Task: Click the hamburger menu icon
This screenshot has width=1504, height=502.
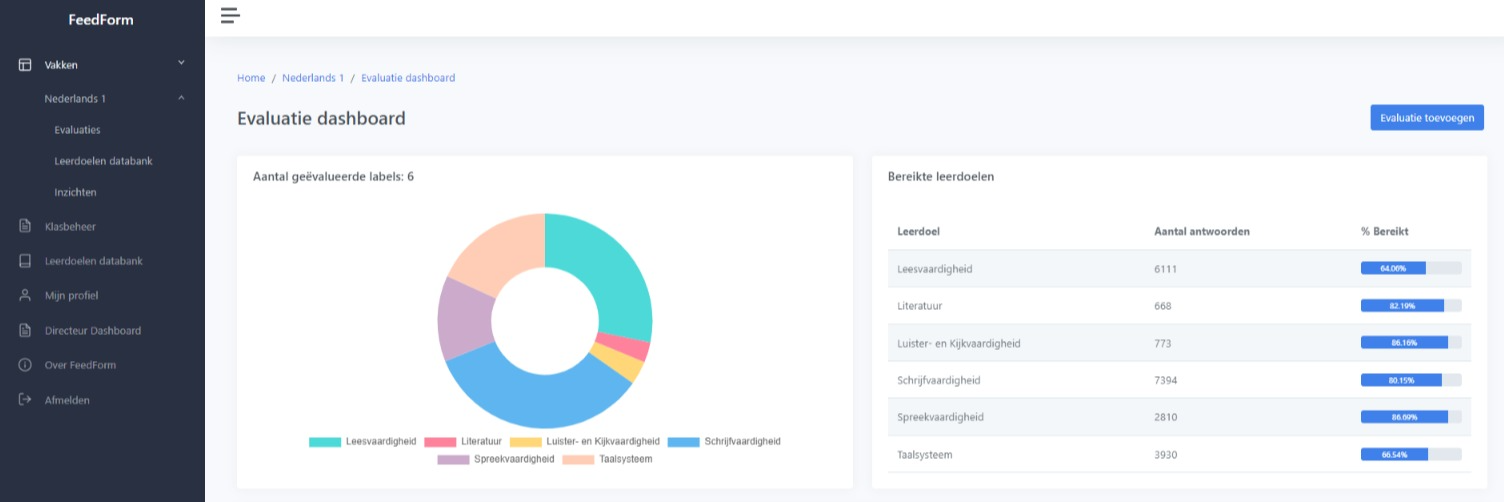Action: tap(230, 15)
